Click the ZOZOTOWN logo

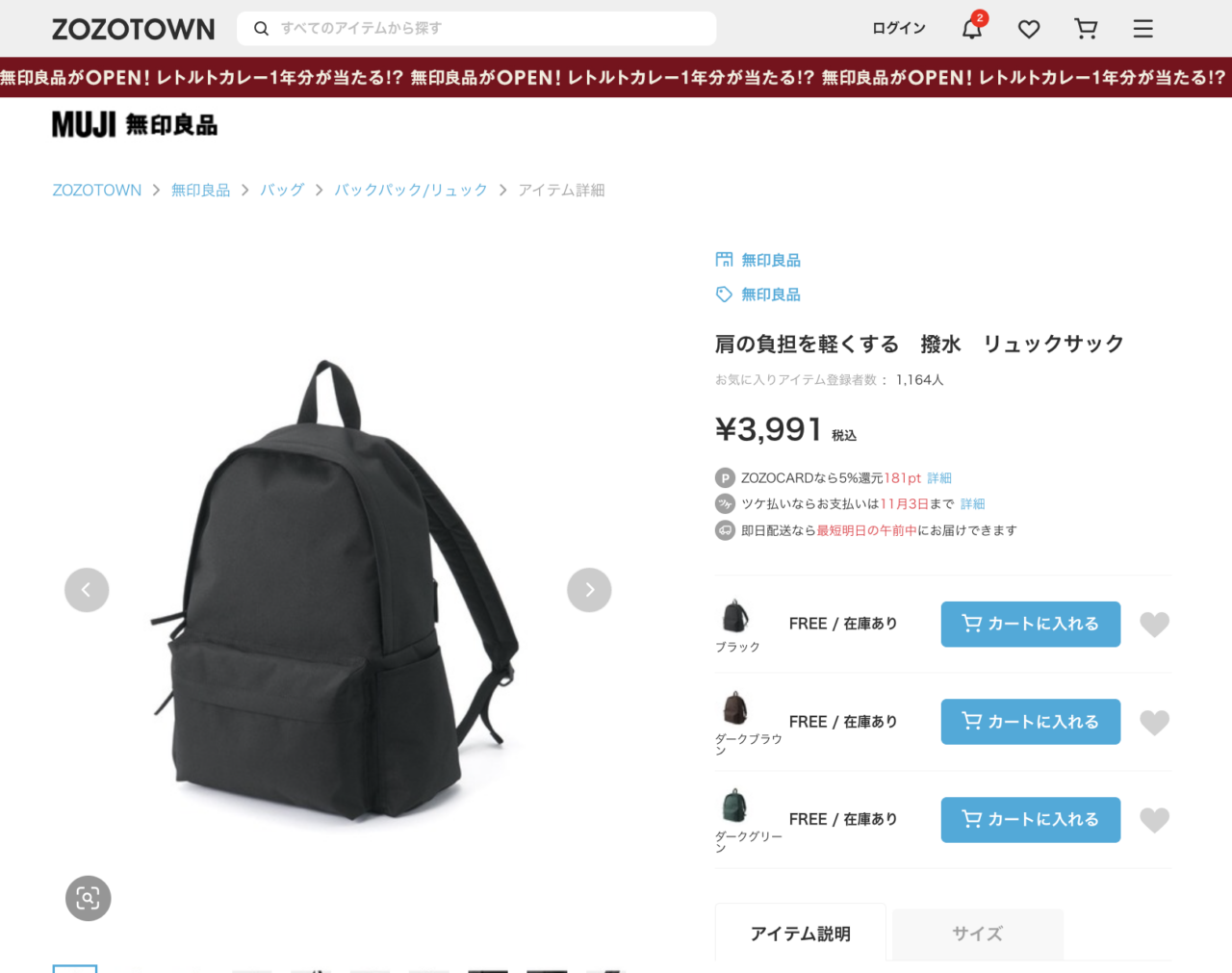[133, 29]
